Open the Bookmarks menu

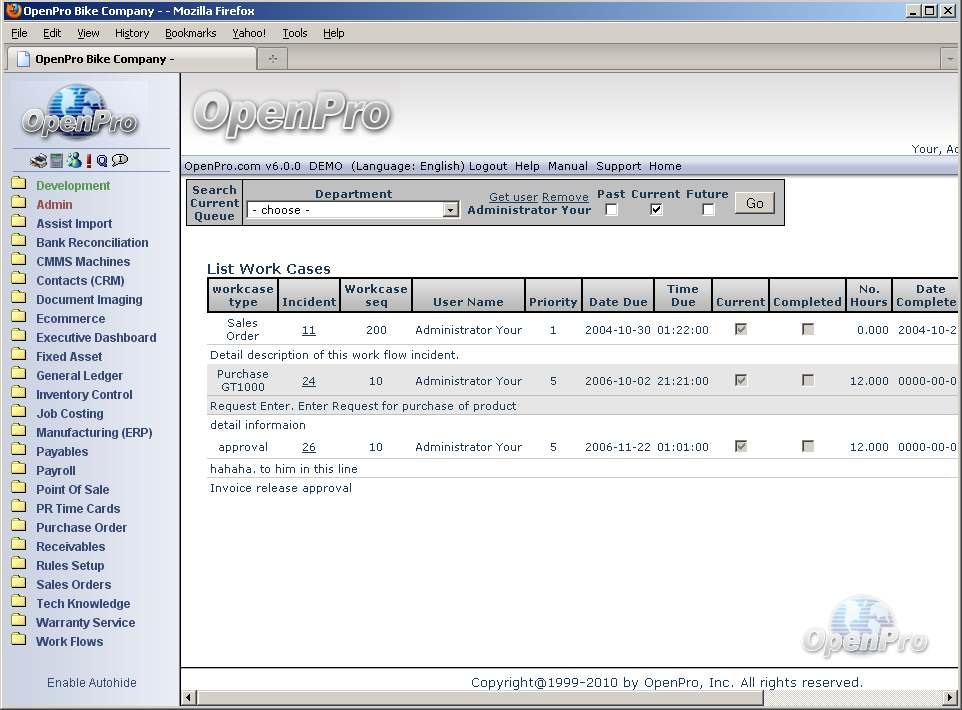click(x=190, y=33)
